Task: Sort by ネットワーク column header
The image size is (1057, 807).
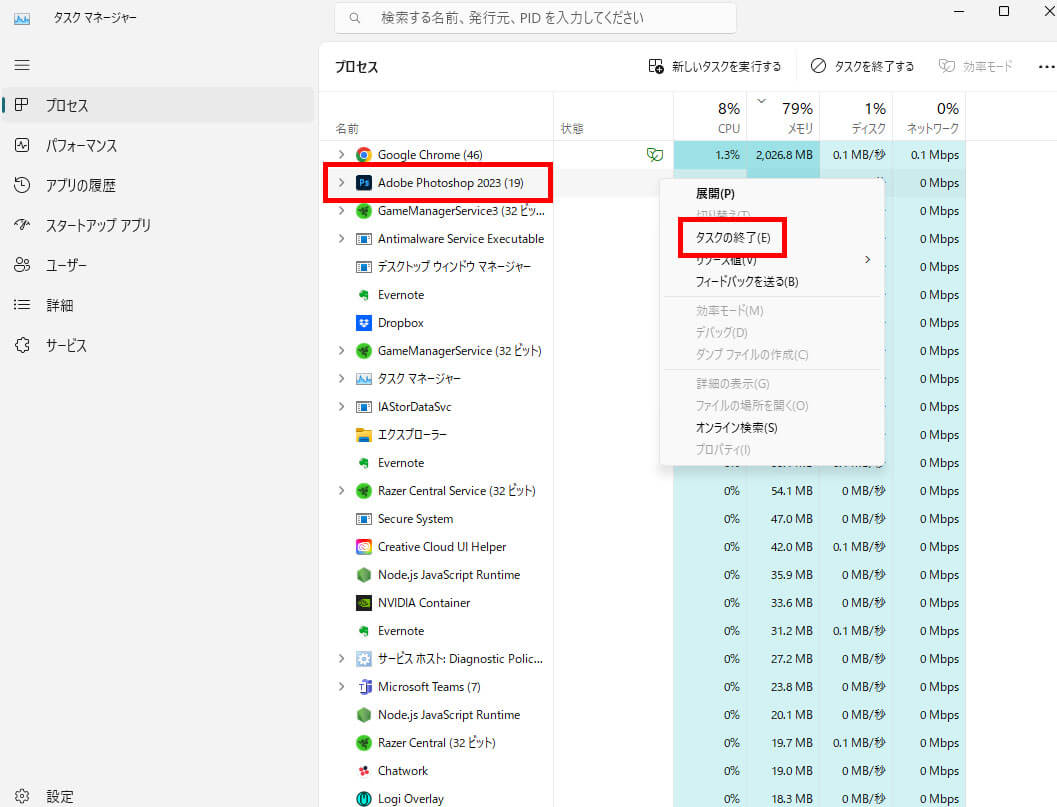Action: tap(930, 117)
